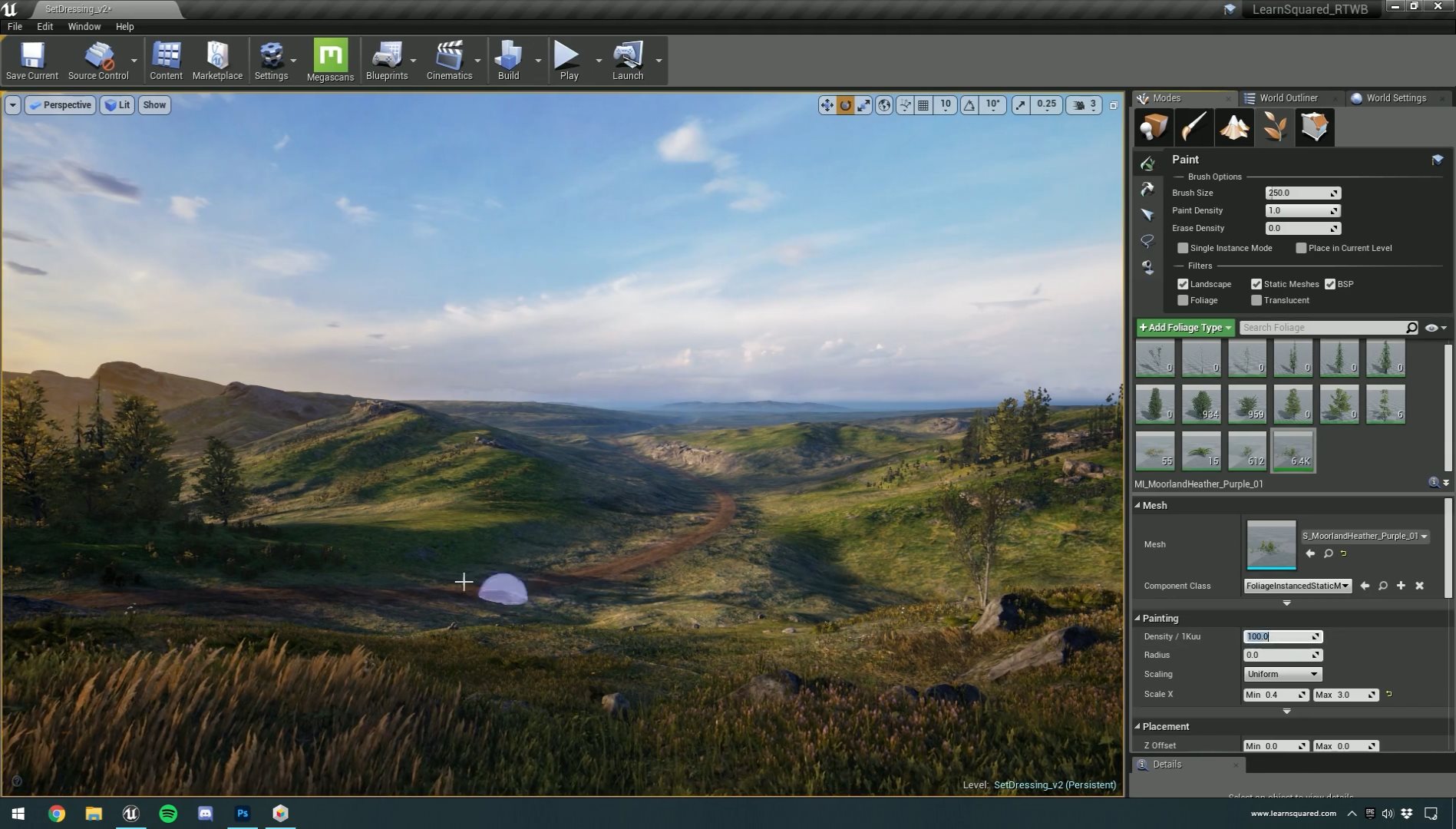This screenshot has width=1456, height=829.
Task: Open the Content browser
Action: (x=166, y=61)
